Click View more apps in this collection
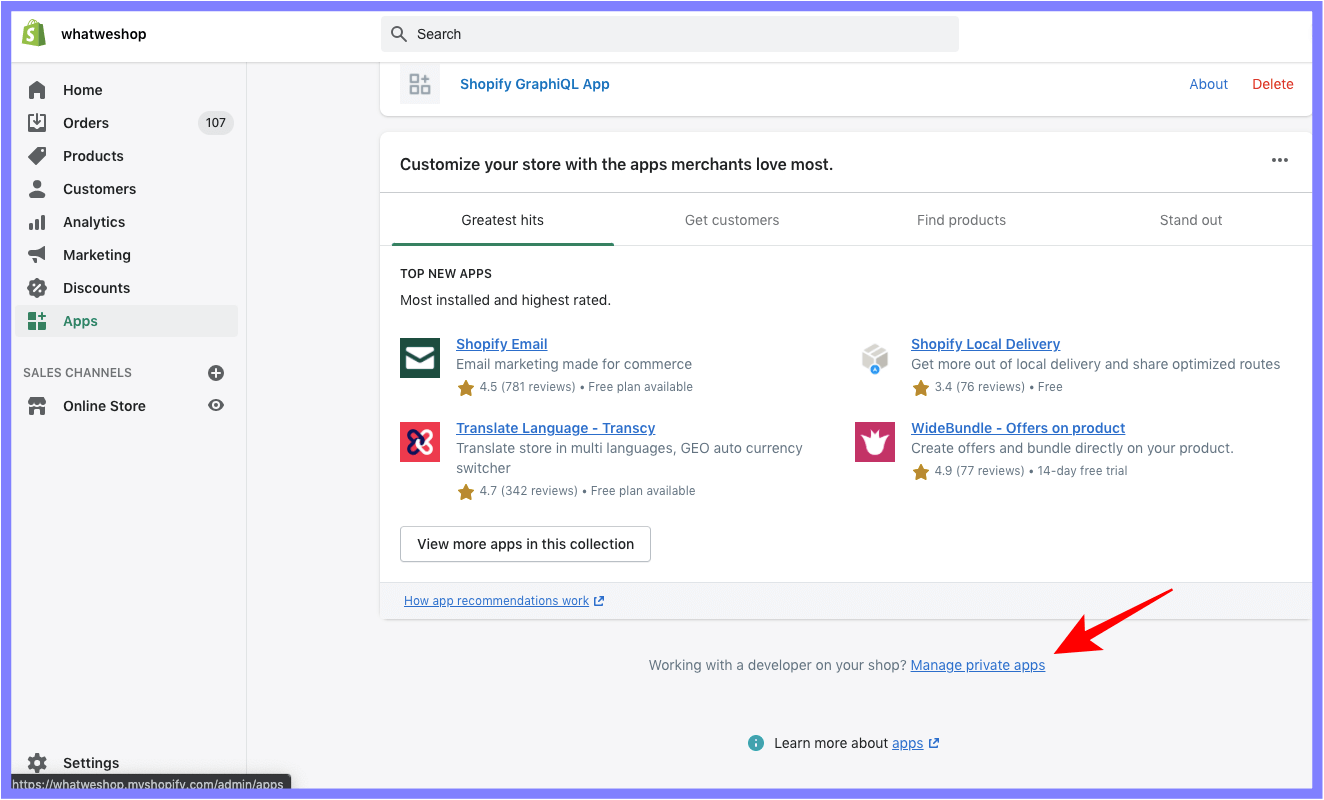Image resolution: width=1324 pixels, height=800 pixels. click(525, 544)
